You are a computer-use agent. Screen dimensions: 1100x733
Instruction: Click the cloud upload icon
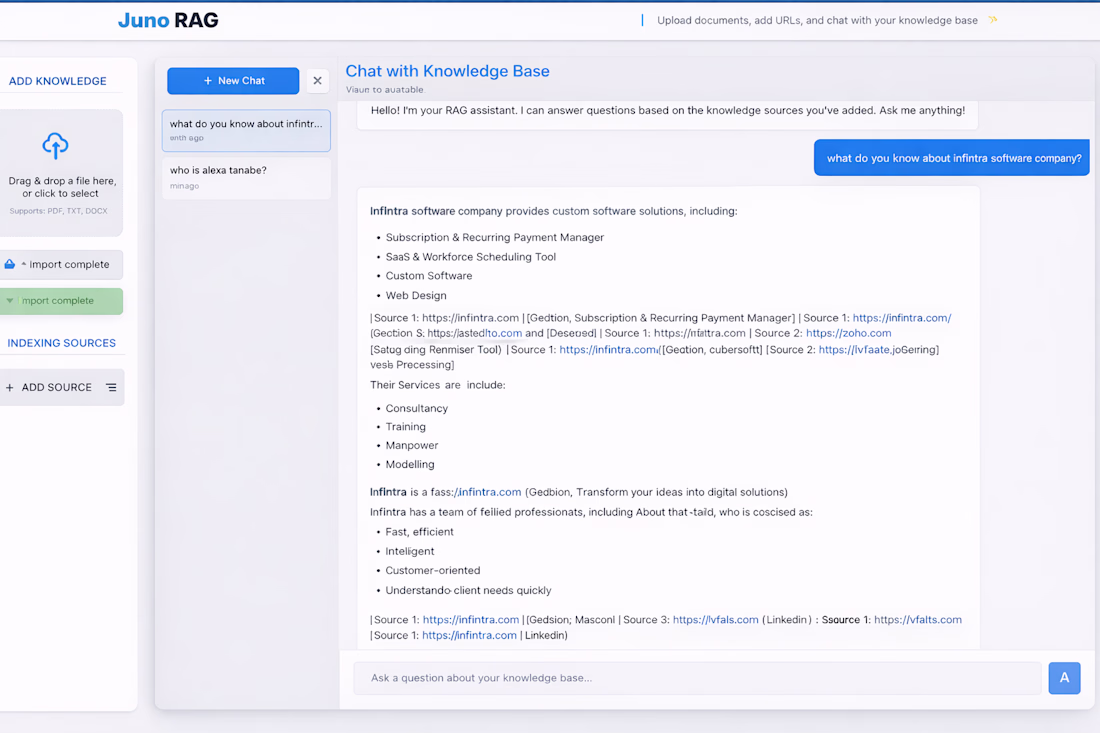click(55, 146)
